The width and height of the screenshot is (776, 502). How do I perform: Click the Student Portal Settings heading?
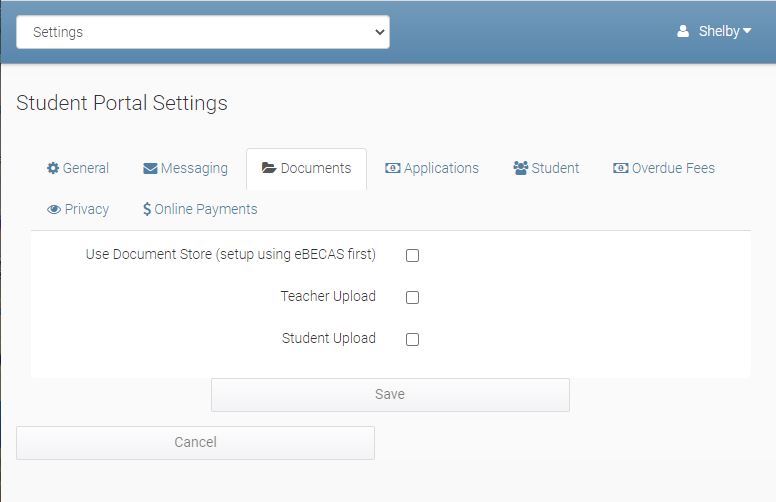click(122, 103)
